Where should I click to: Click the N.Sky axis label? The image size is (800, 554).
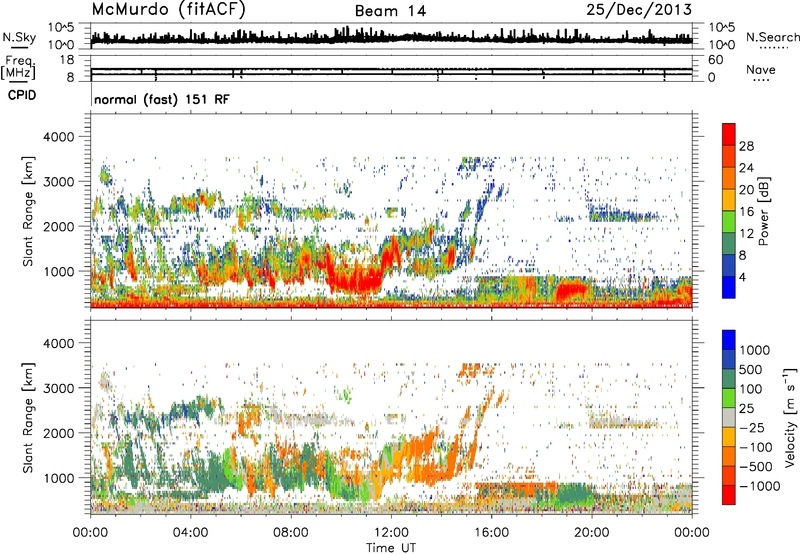pyautogui.click(x=19, y=37)
